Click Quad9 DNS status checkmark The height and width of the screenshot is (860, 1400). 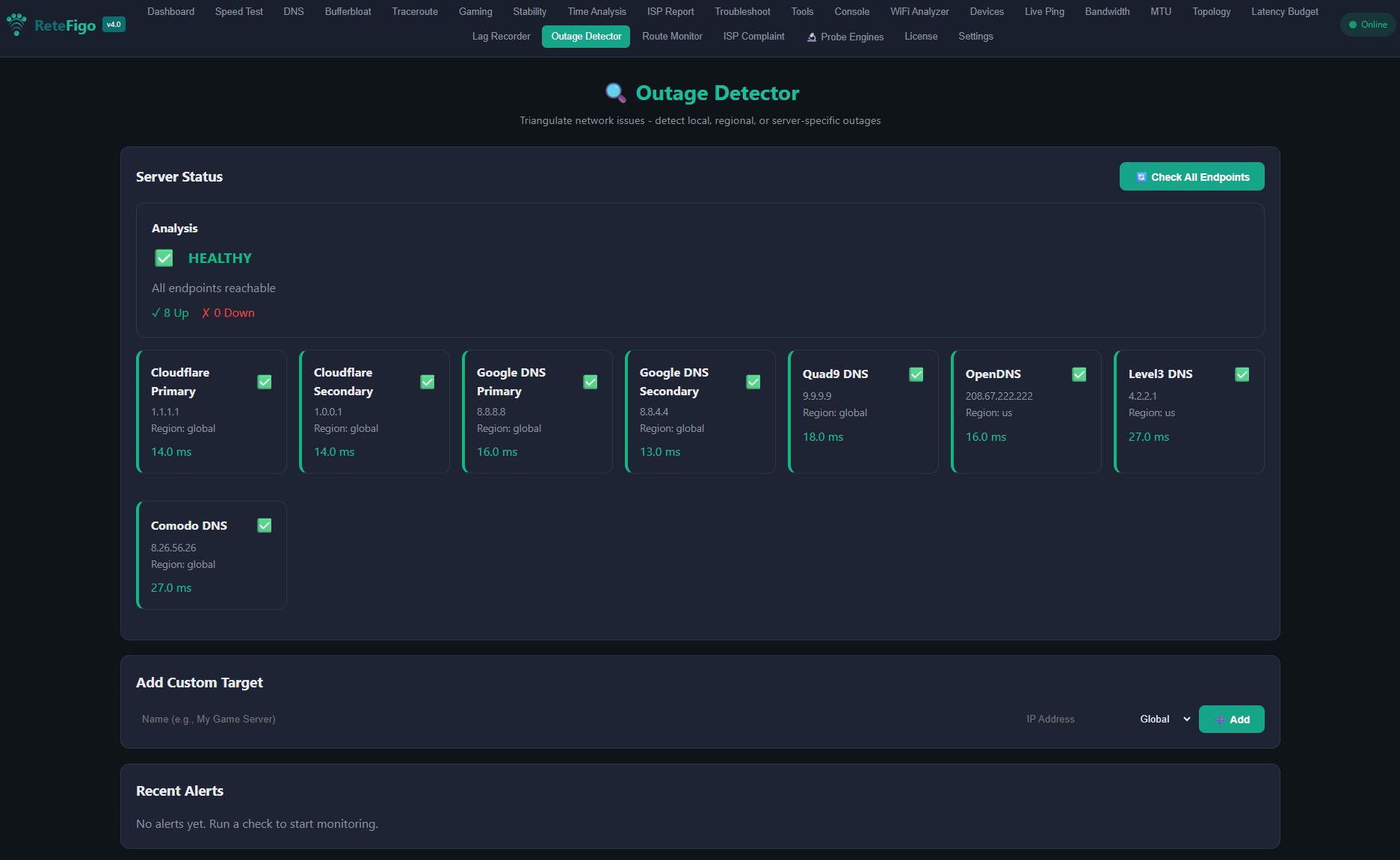(916, 374)
